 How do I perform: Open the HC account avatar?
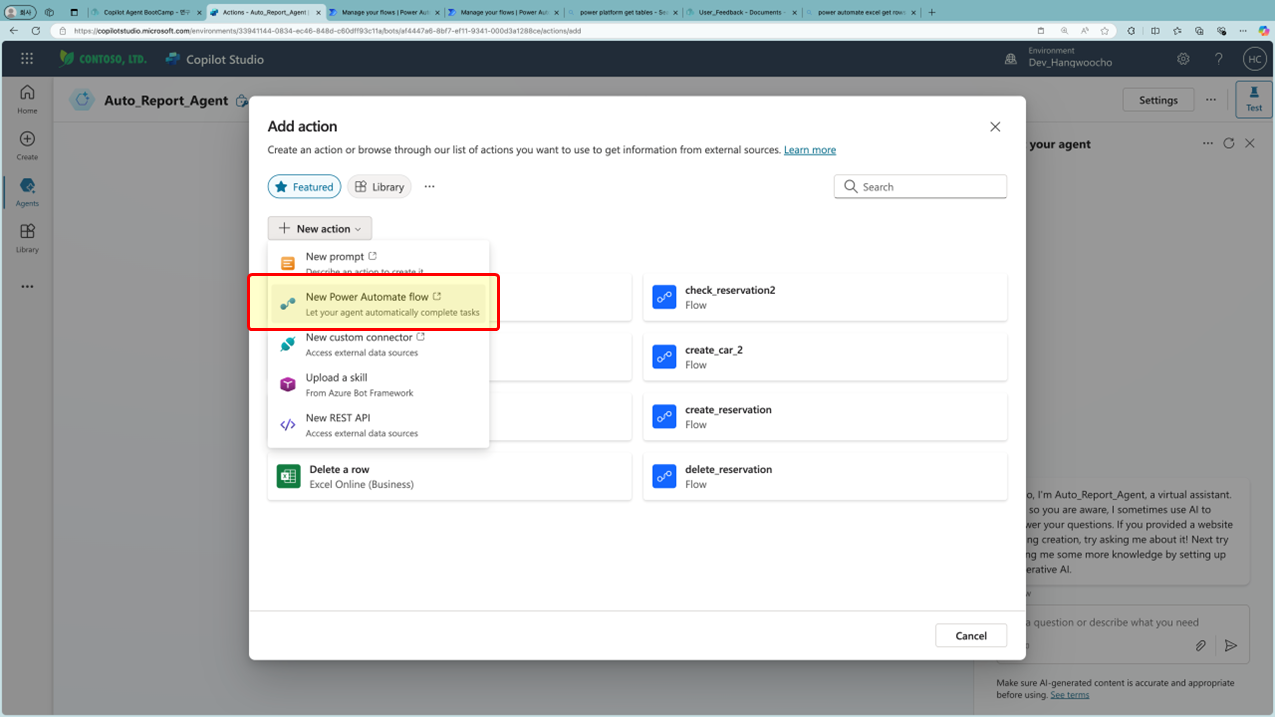(x=1254, y=59)
